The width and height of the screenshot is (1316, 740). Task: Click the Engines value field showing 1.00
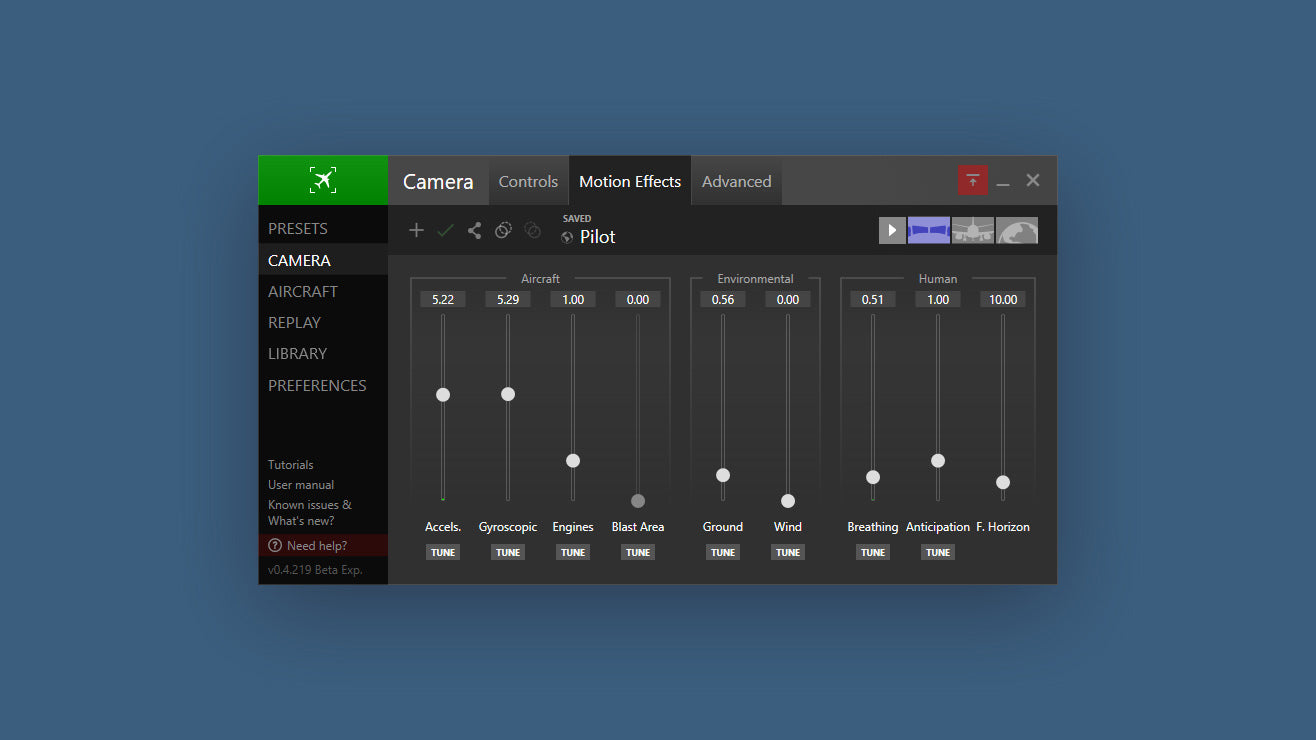point(573,300)
